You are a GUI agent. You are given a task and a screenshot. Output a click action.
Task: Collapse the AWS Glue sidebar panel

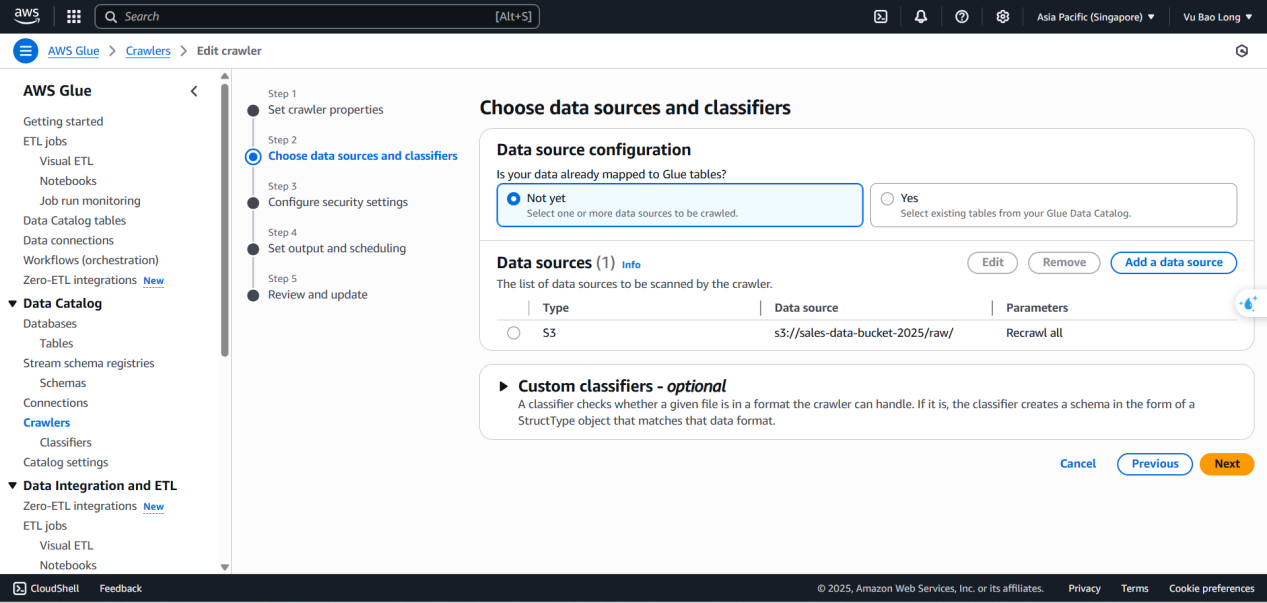tap(194, 91)
